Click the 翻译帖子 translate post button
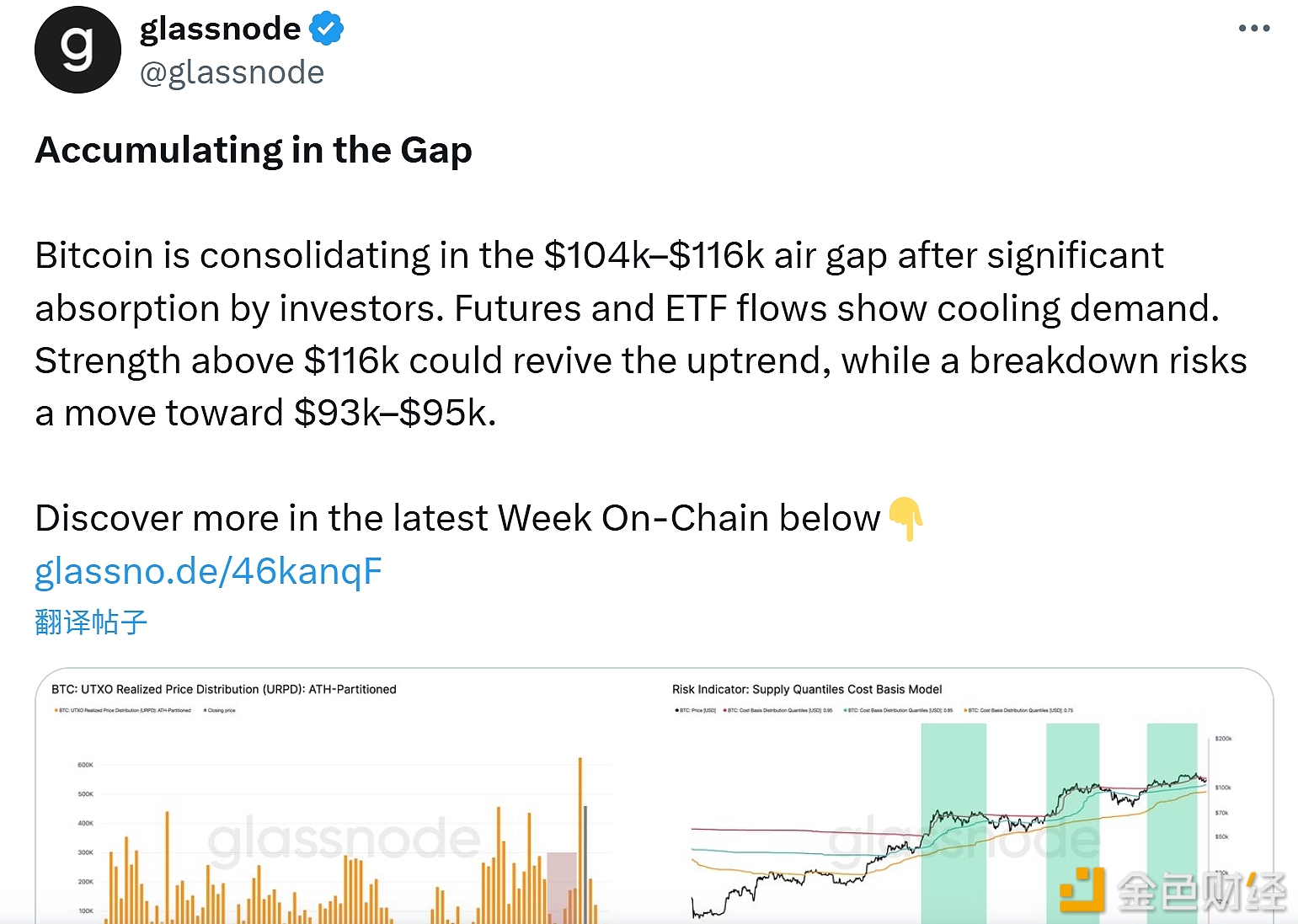This screenshot has width=1298, height=924. pos(91,622)
